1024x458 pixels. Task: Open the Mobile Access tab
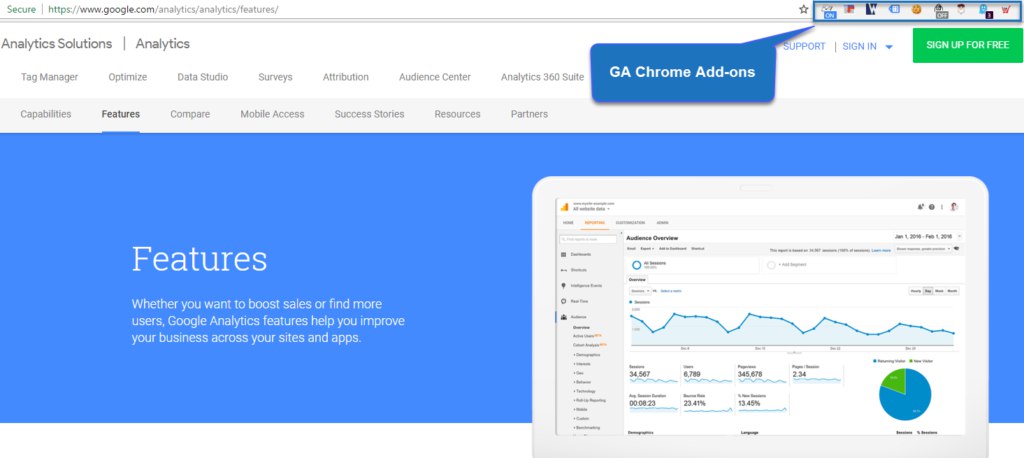[x=272, y=114]
